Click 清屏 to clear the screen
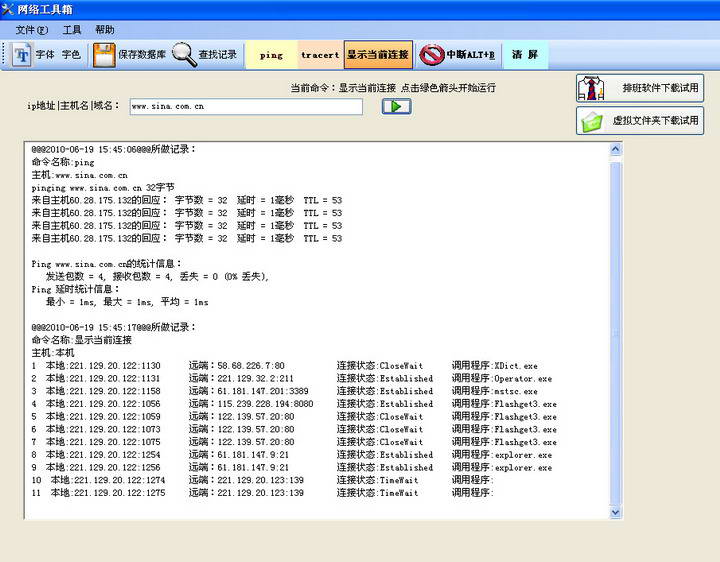The image size is (720, 562). [x=525, y=55]
